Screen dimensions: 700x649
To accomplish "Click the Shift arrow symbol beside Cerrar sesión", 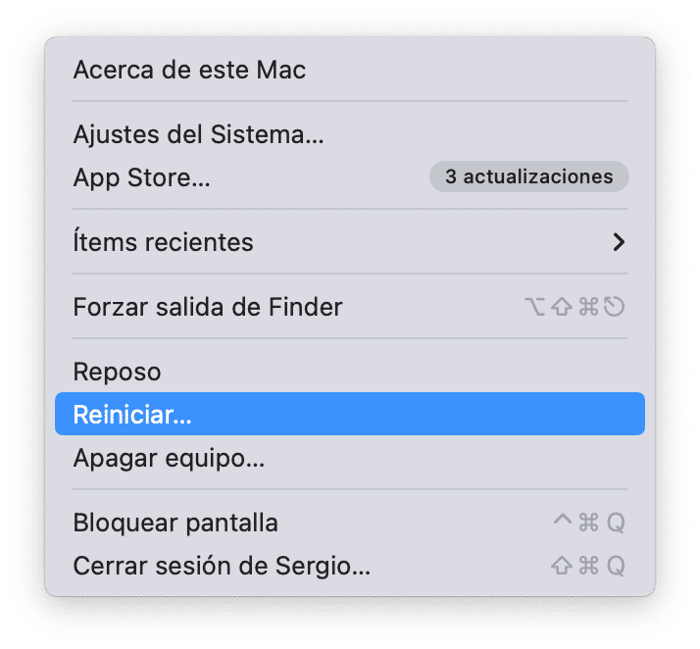I will 562,566.
